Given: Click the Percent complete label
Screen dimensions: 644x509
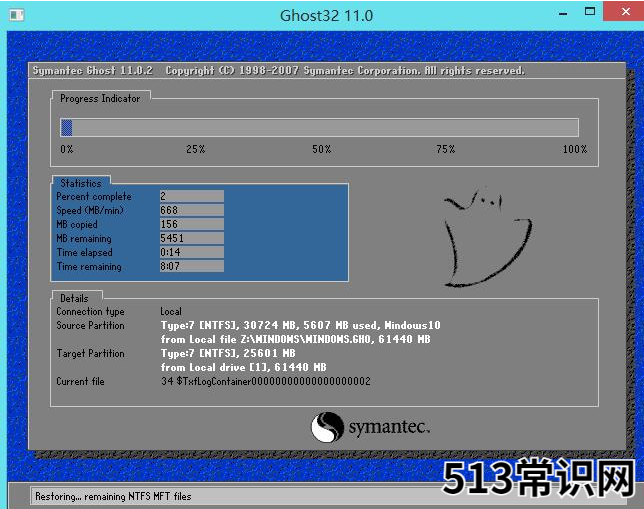Looking at the screenshot, I should (94, 197).
